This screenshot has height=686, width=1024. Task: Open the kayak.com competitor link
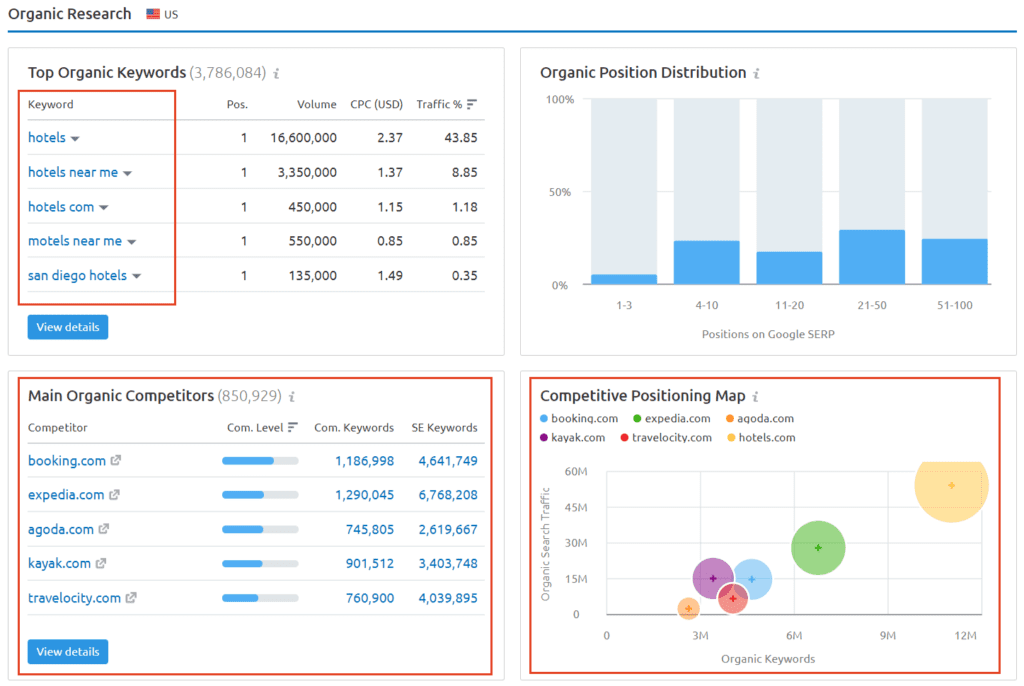(x=59, y=564)
